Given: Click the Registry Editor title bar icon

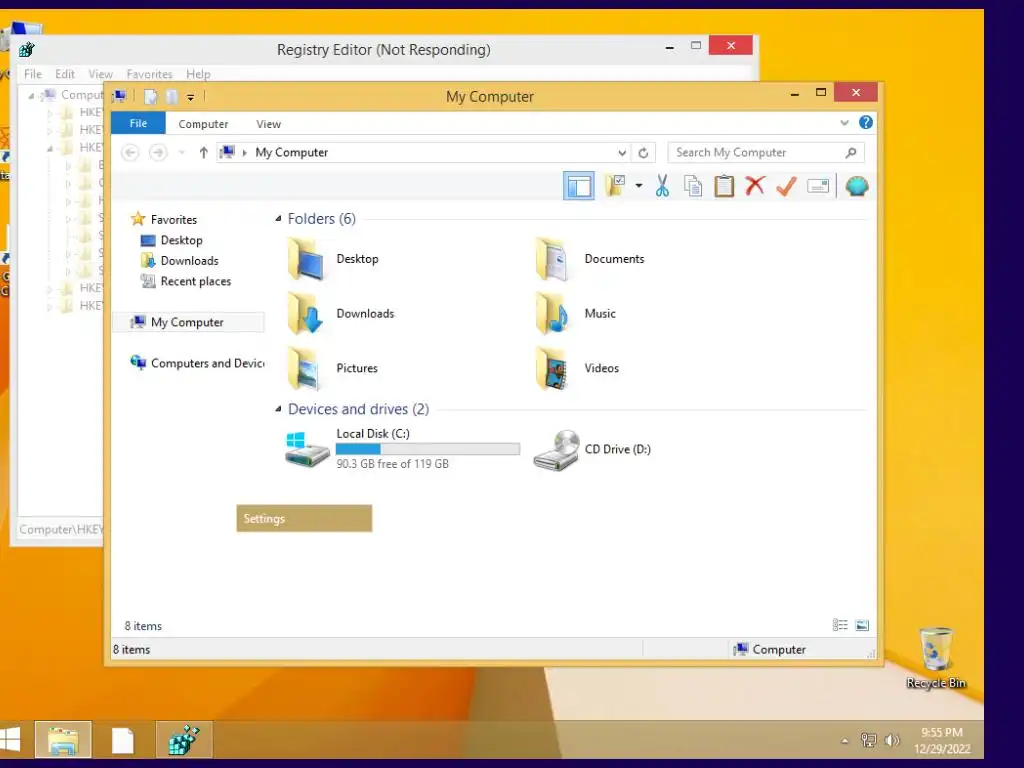Looking at the screenshot, I should (27, 49).
